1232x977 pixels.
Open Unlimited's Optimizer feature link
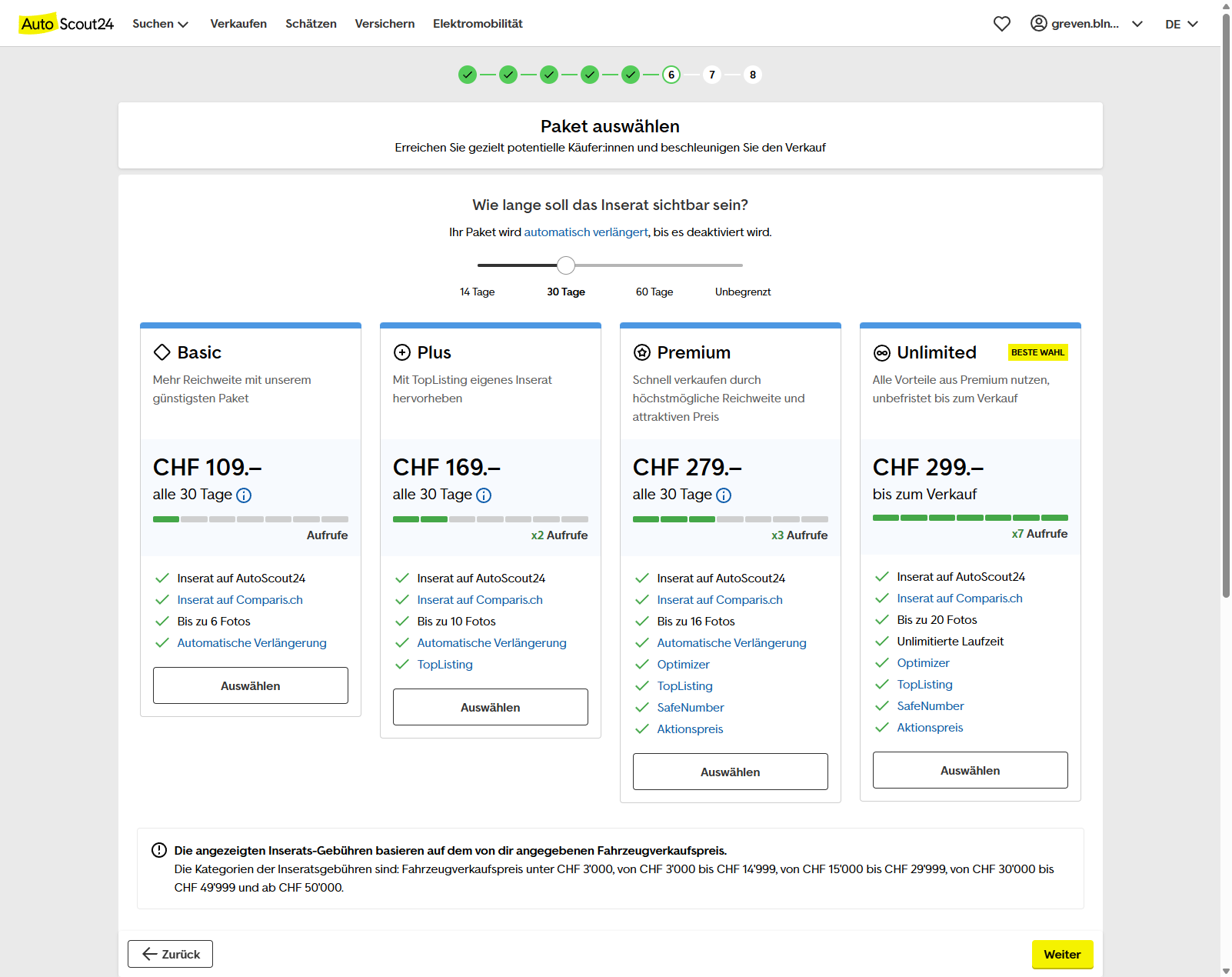point(924,663)
